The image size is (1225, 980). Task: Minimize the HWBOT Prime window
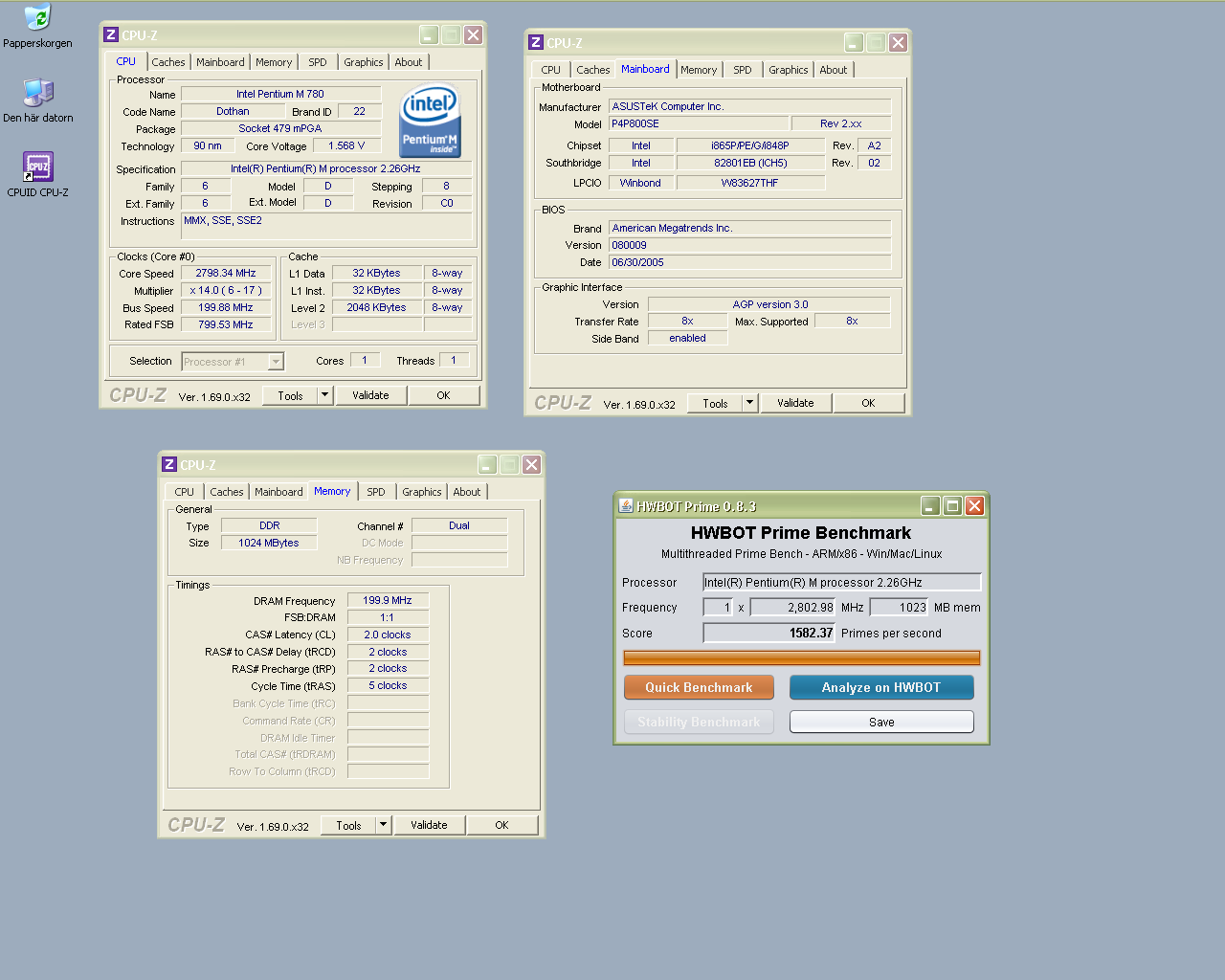[x=930, y=506]
